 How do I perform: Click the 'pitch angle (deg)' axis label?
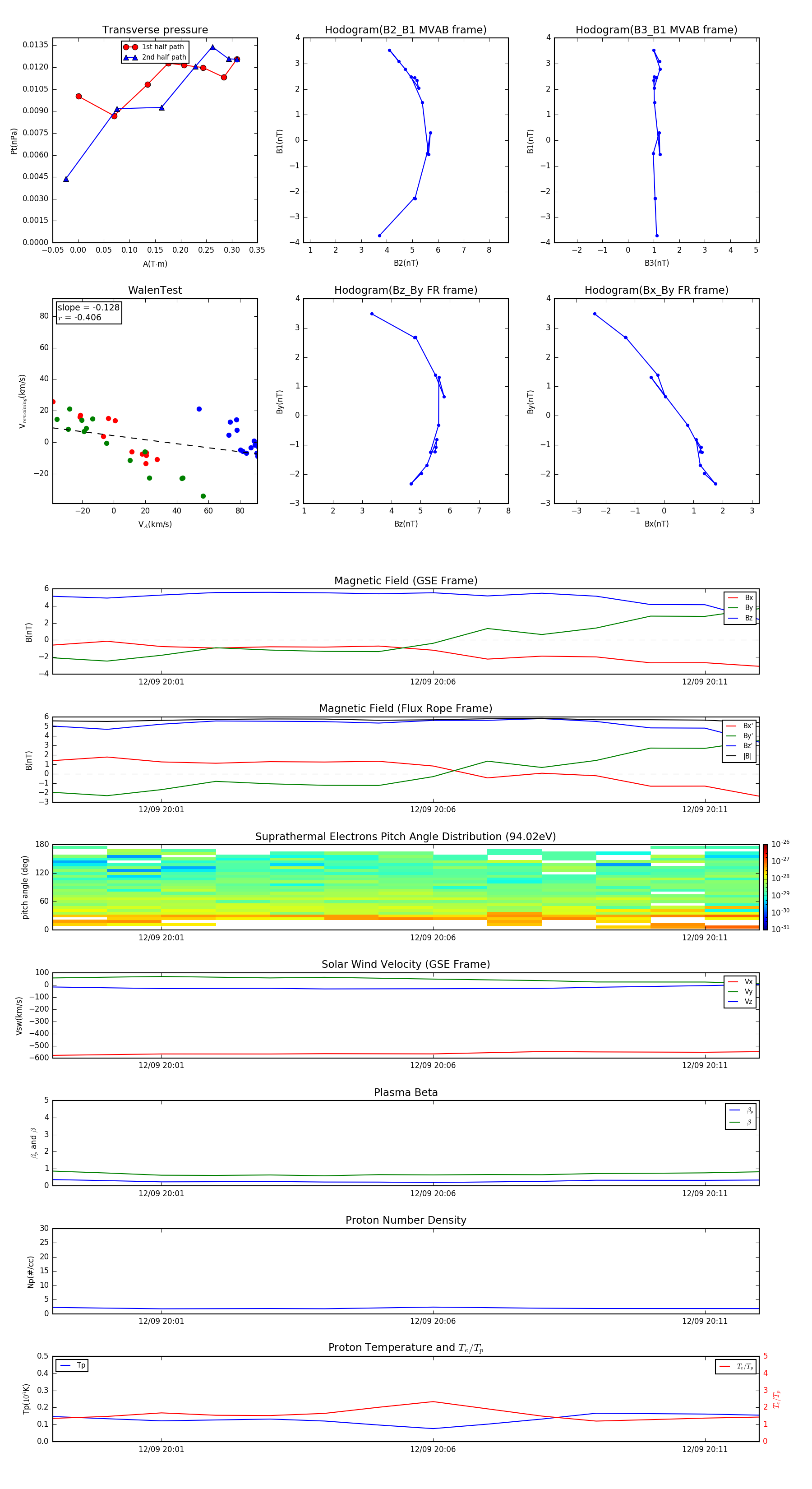coord(25,887)
